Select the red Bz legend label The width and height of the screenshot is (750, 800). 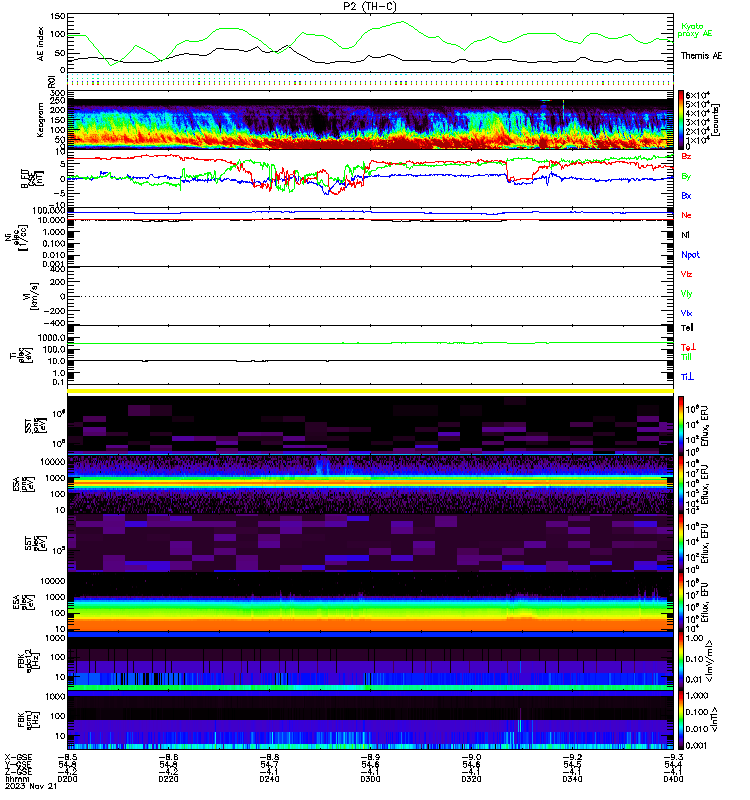tap(686, 156)
